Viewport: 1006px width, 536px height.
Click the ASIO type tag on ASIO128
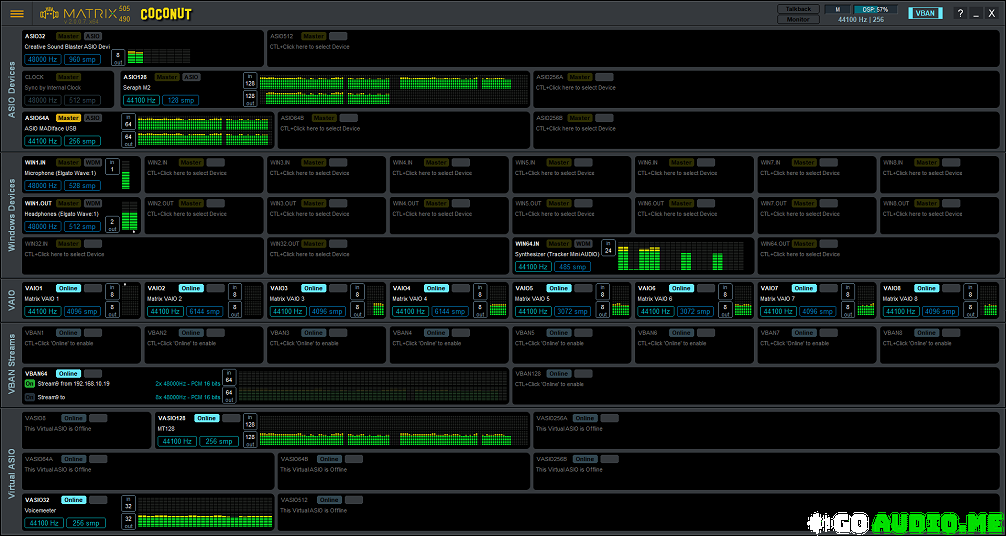coord(191,77)
